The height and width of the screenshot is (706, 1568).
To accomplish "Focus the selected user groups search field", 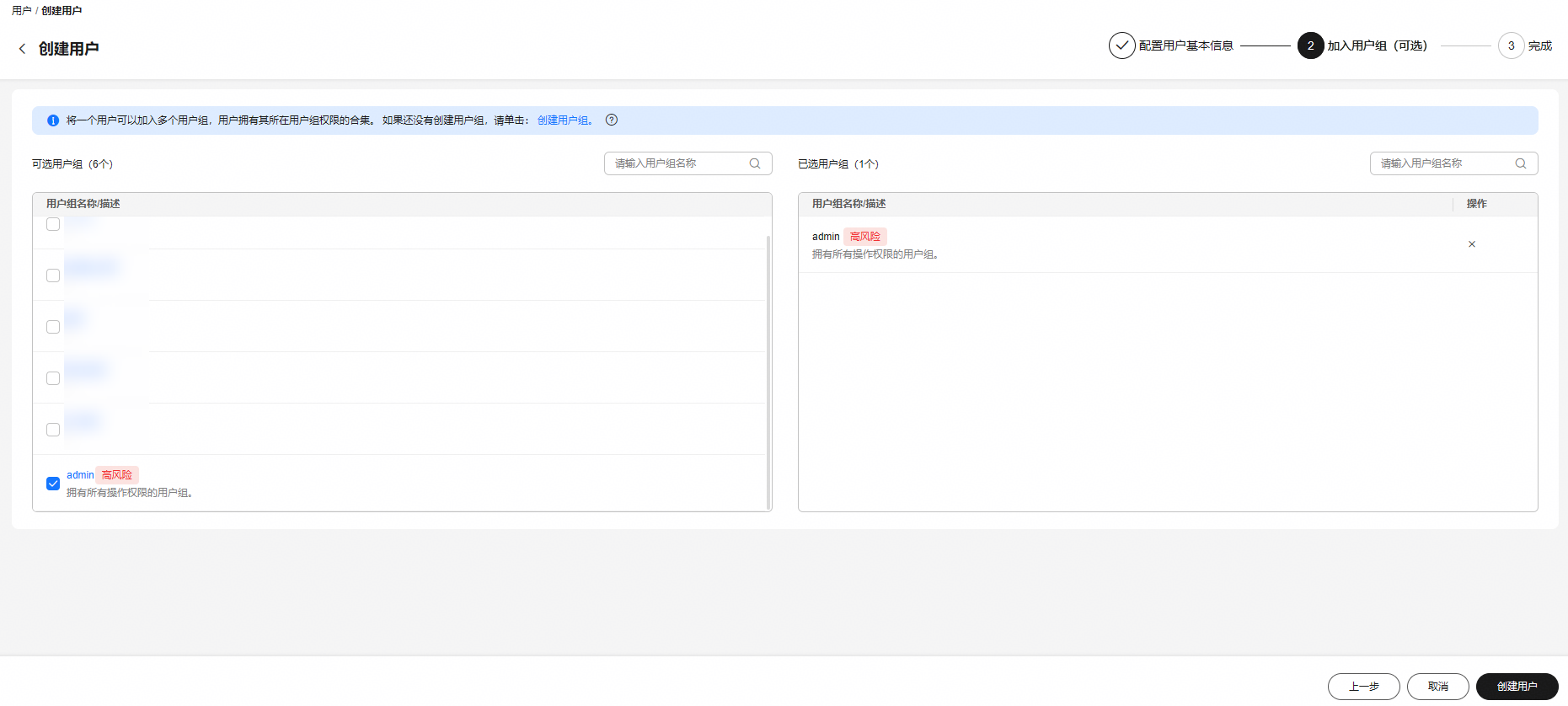I will coord(1453,163).
